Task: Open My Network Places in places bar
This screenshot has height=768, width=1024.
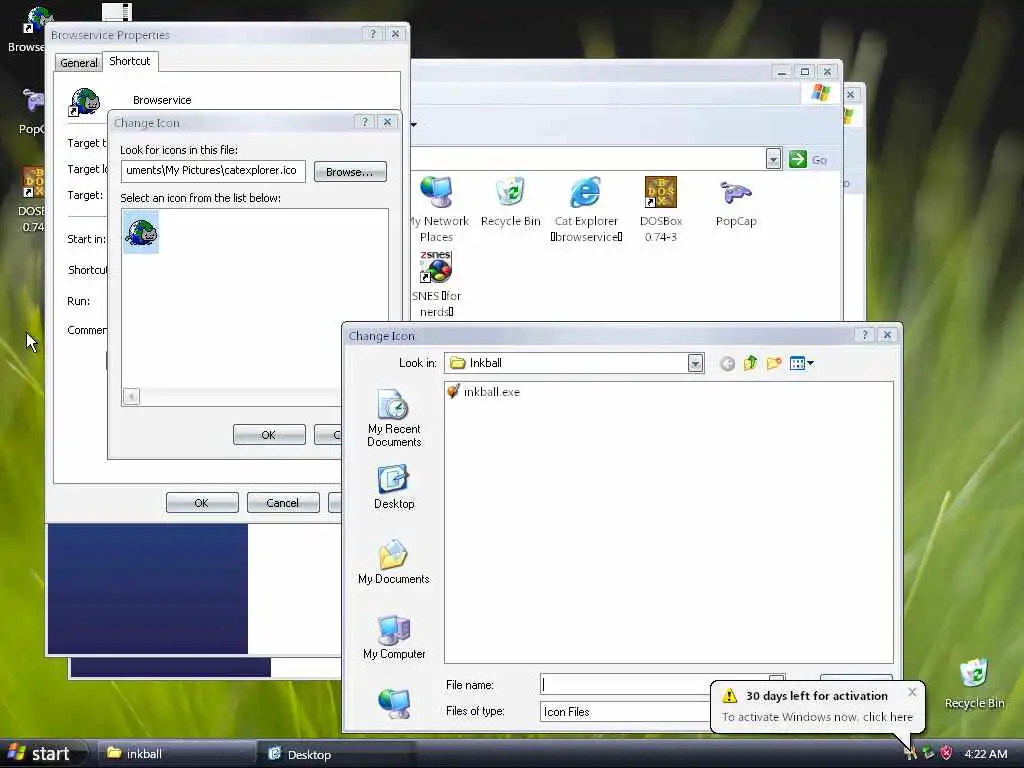Action: [394, 704]
